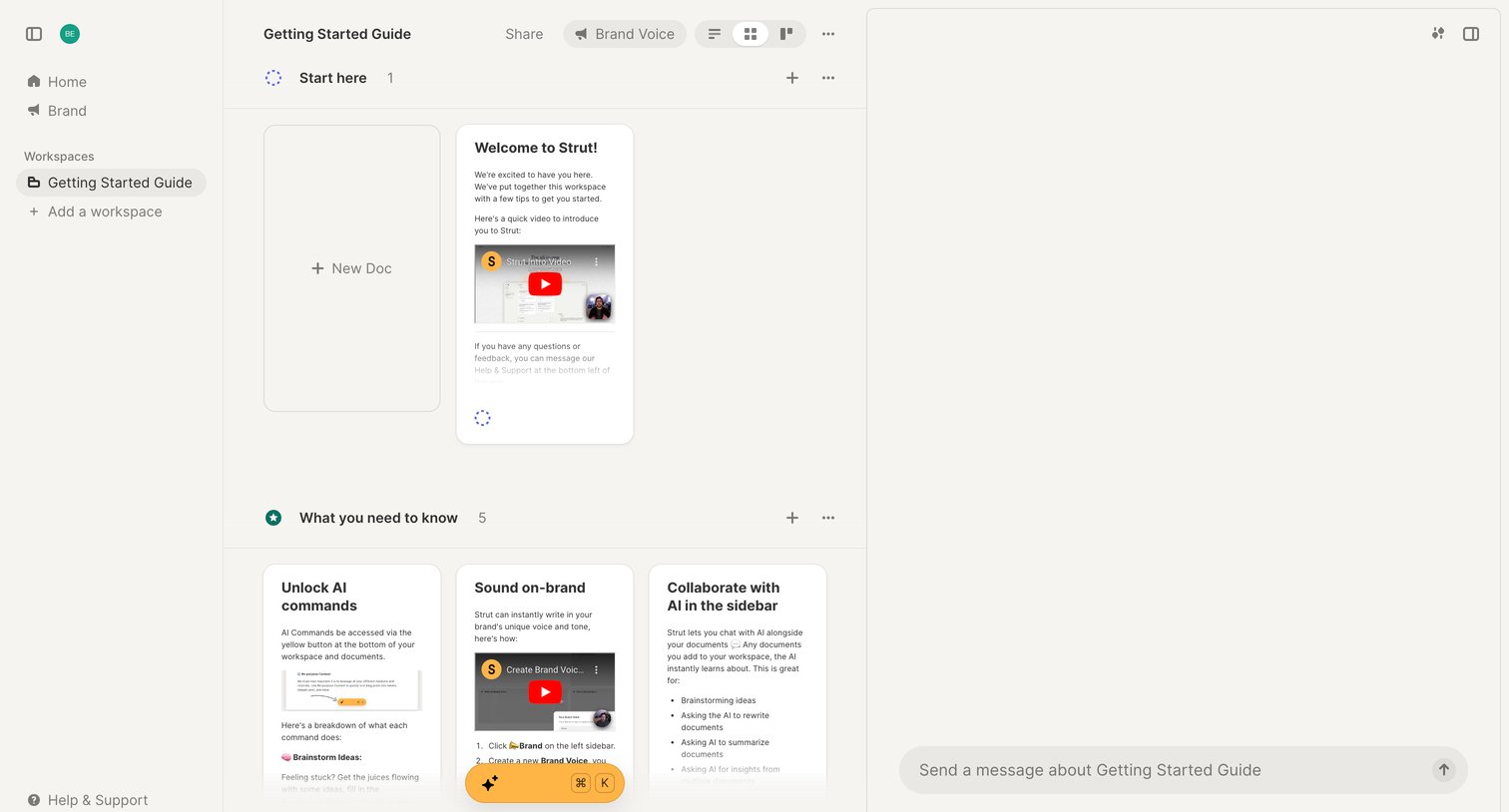Click the Help & Support question icon
Screen dimensions: 1509x812
(34, 800)
